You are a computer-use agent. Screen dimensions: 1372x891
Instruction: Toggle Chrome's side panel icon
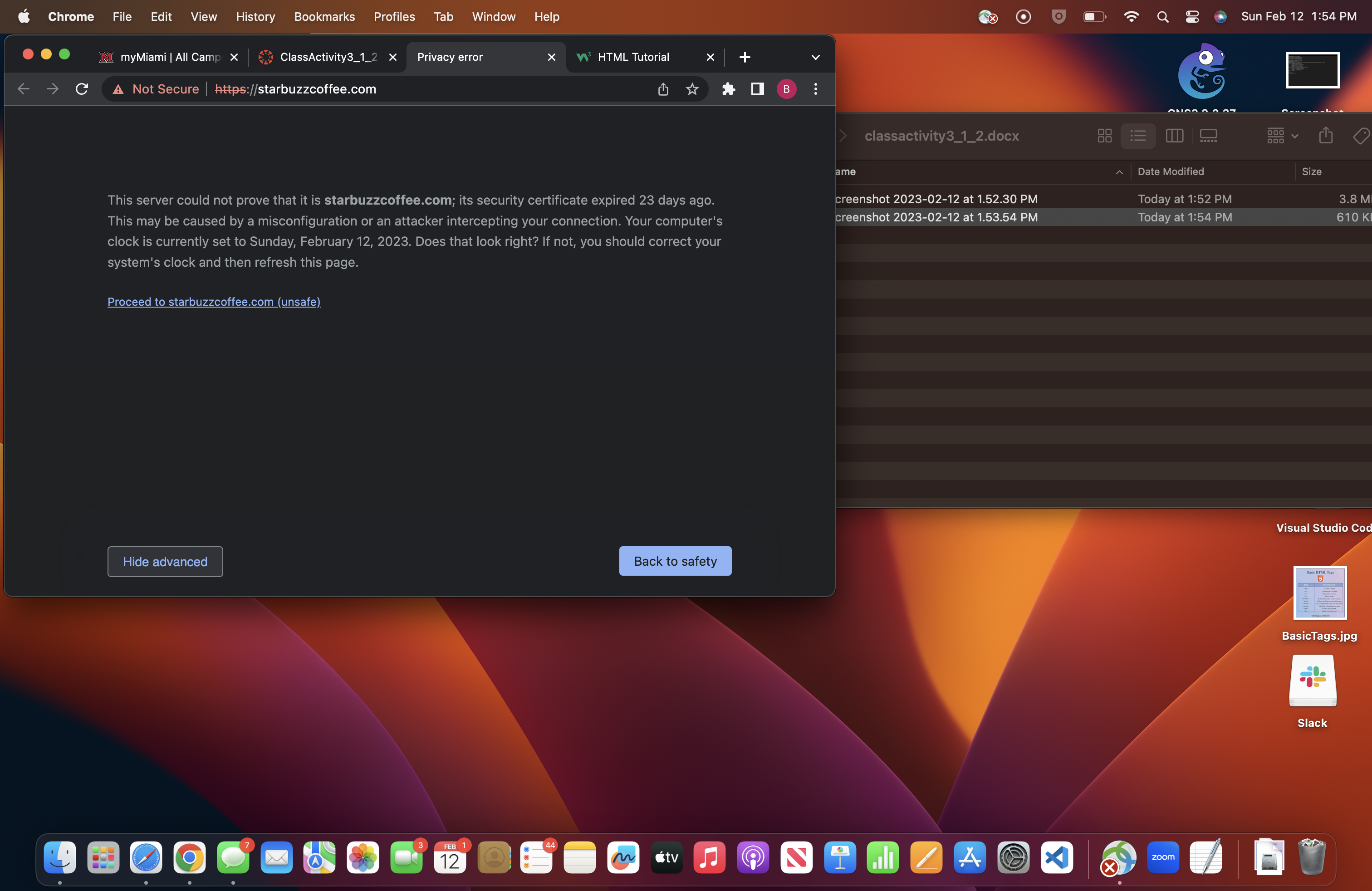[758, 89]
